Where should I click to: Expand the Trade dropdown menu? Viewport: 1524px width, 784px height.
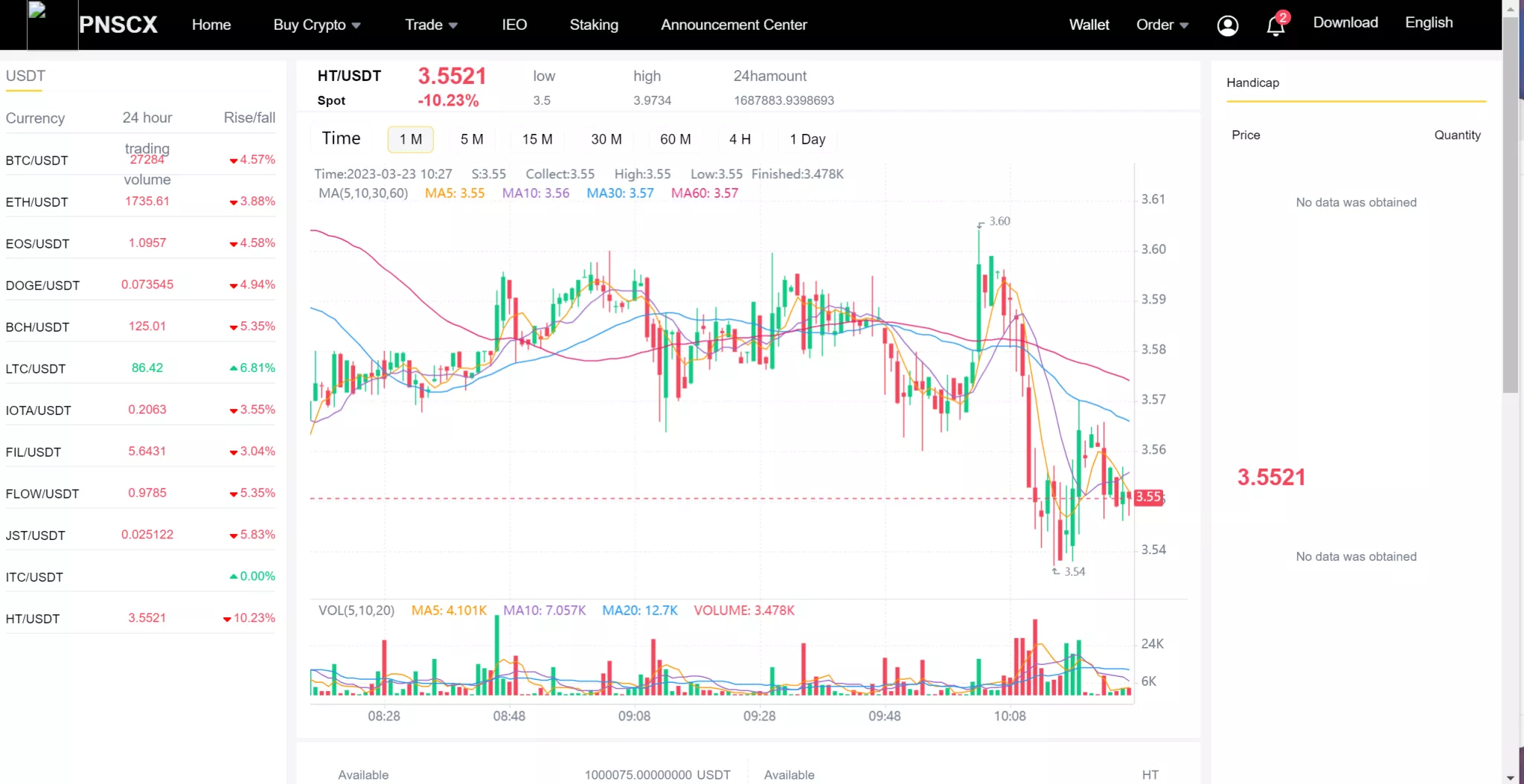point(430,25)
